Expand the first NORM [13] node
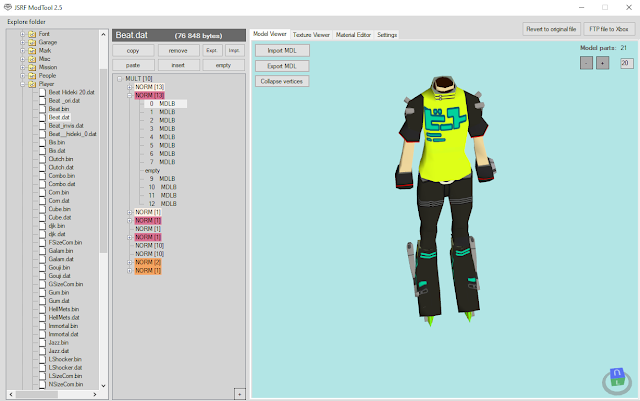 [129, 87]
